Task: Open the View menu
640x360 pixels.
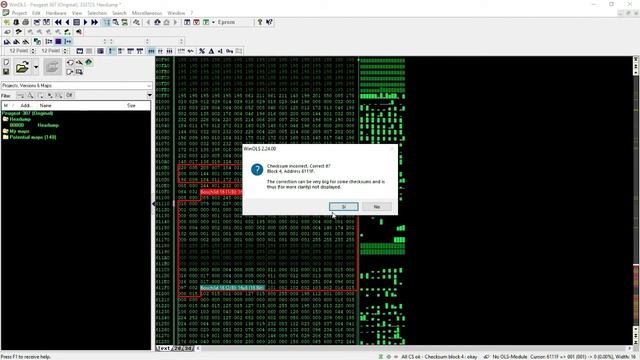Action: pos(77,13)
